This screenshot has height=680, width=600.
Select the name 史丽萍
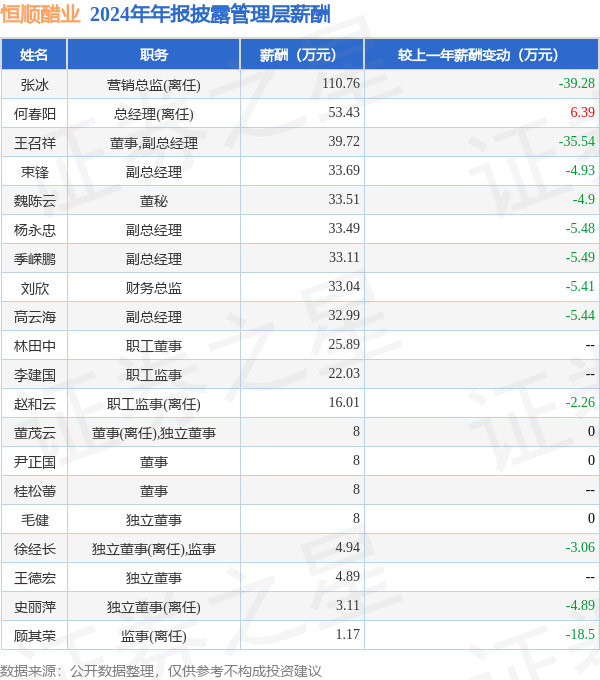coord(35,607)
